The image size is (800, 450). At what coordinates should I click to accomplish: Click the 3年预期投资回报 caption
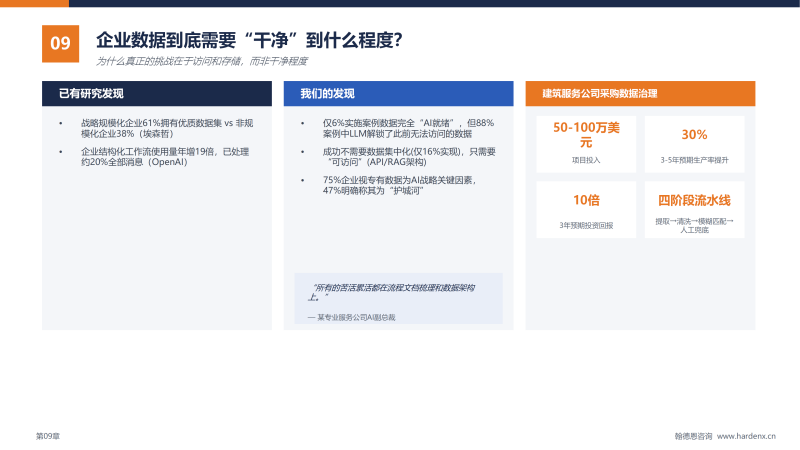coord(586,226)
